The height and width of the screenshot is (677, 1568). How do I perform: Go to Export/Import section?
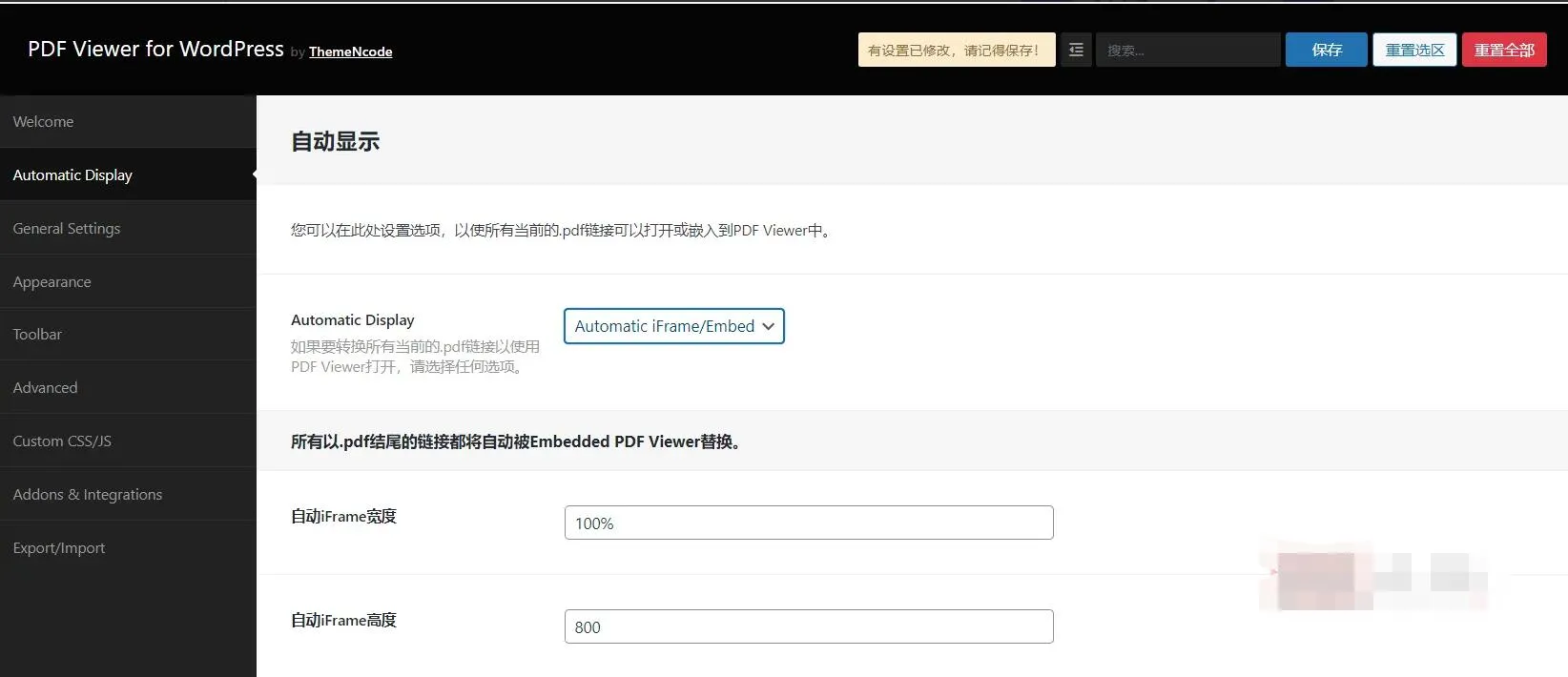pos(128,547)
